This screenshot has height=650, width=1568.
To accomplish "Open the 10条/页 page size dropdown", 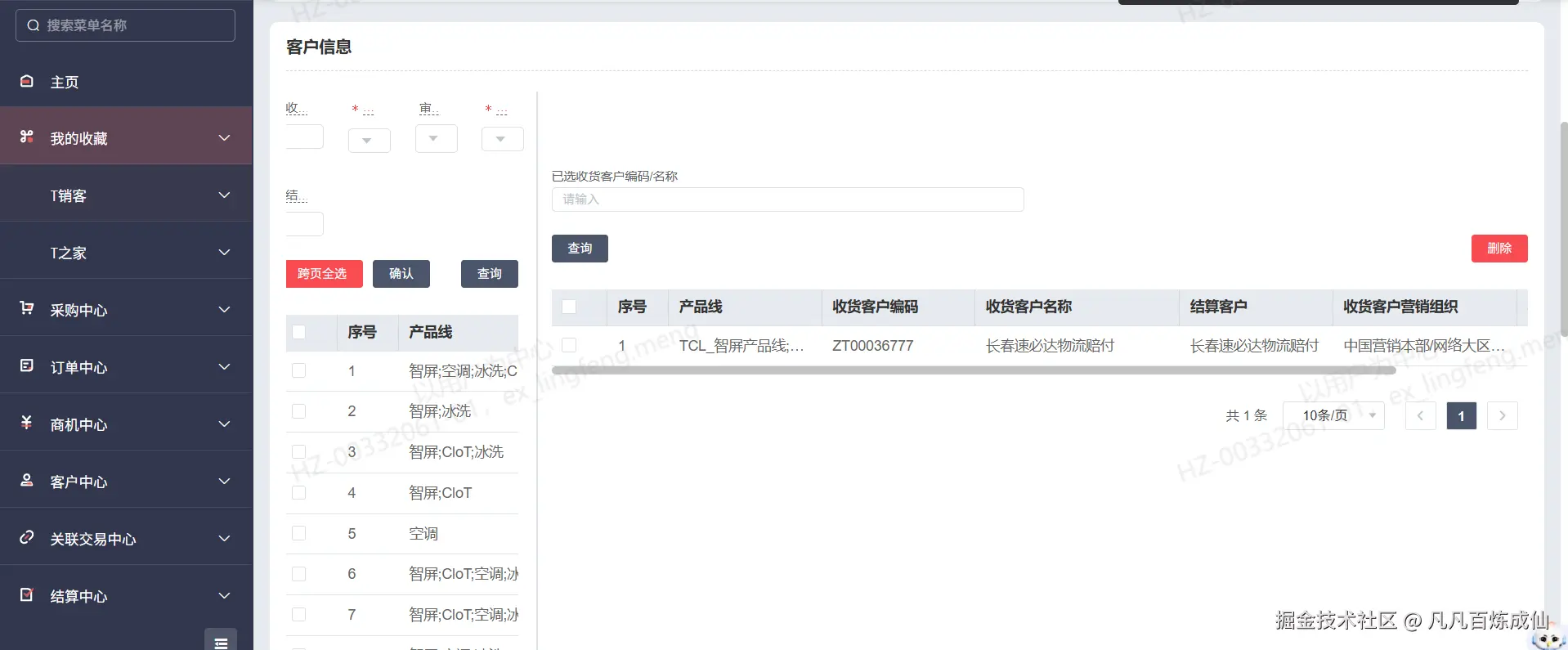I will [1333, 415].
